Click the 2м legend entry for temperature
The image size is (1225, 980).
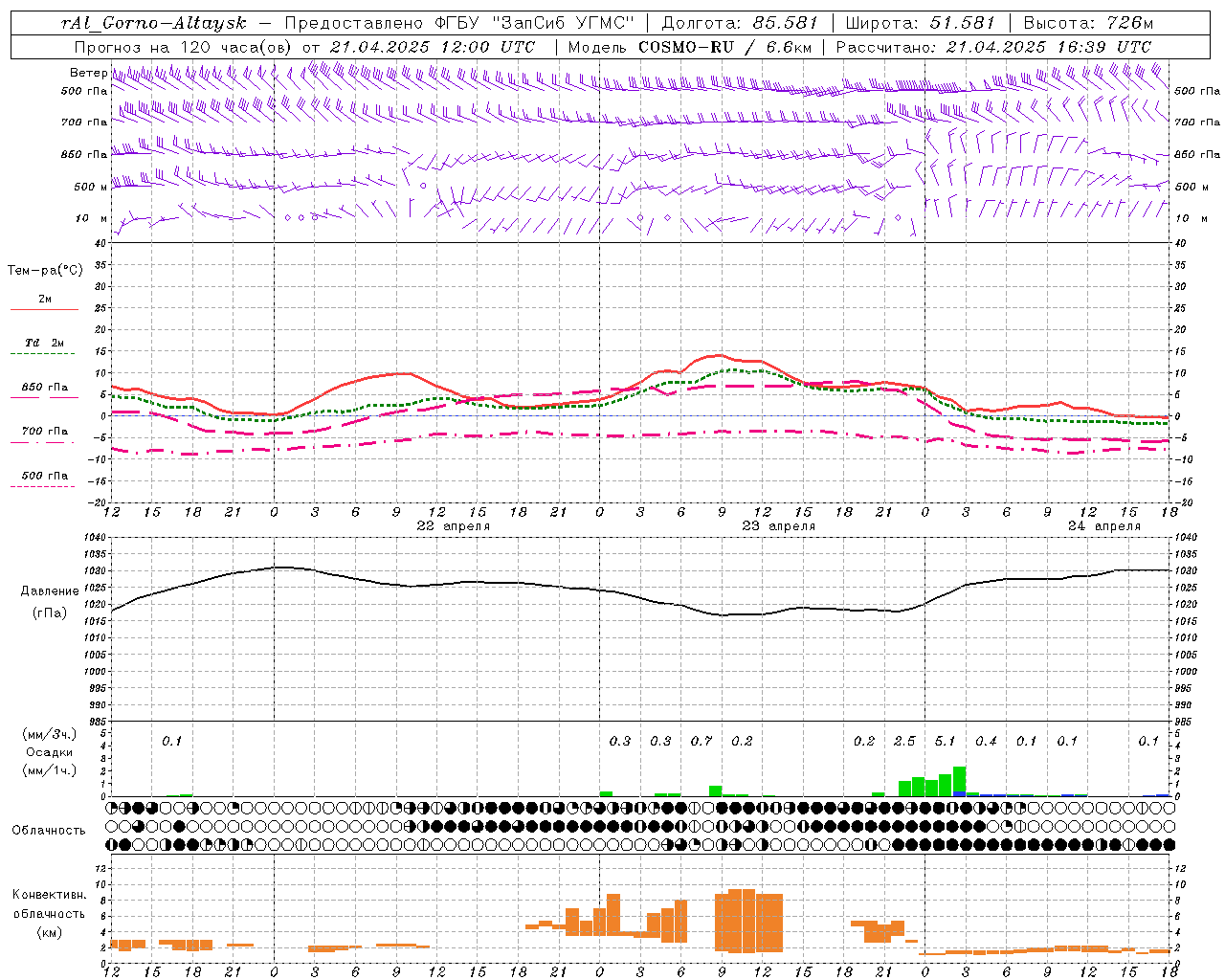coord(45,300)
